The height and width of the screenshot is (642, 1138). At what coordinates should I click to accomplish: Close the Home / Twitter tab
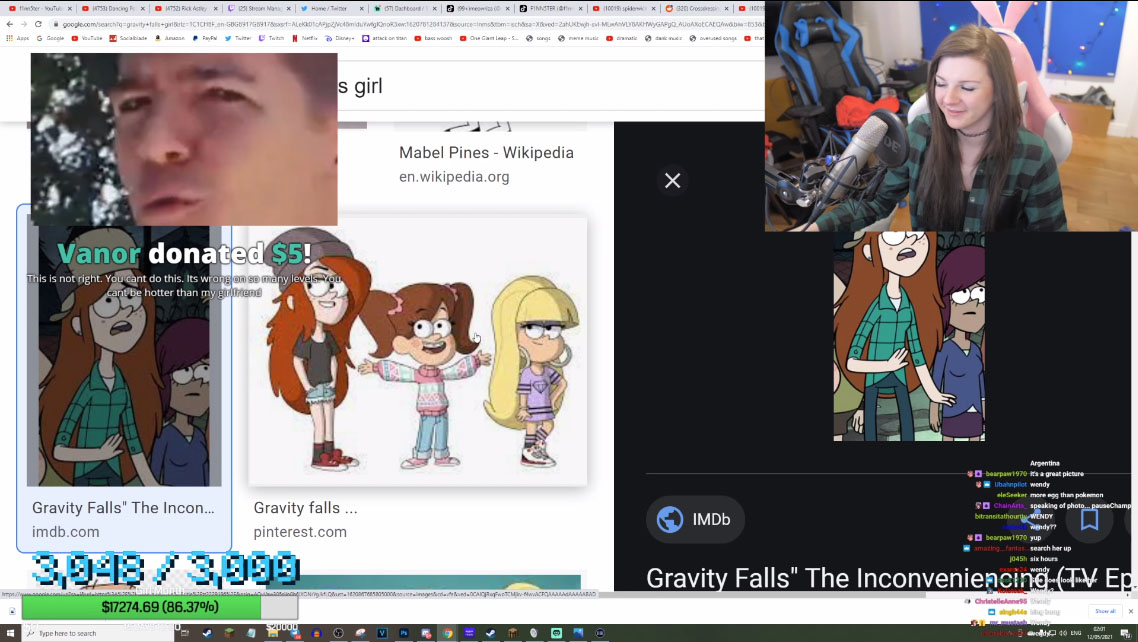coord(361,9)
